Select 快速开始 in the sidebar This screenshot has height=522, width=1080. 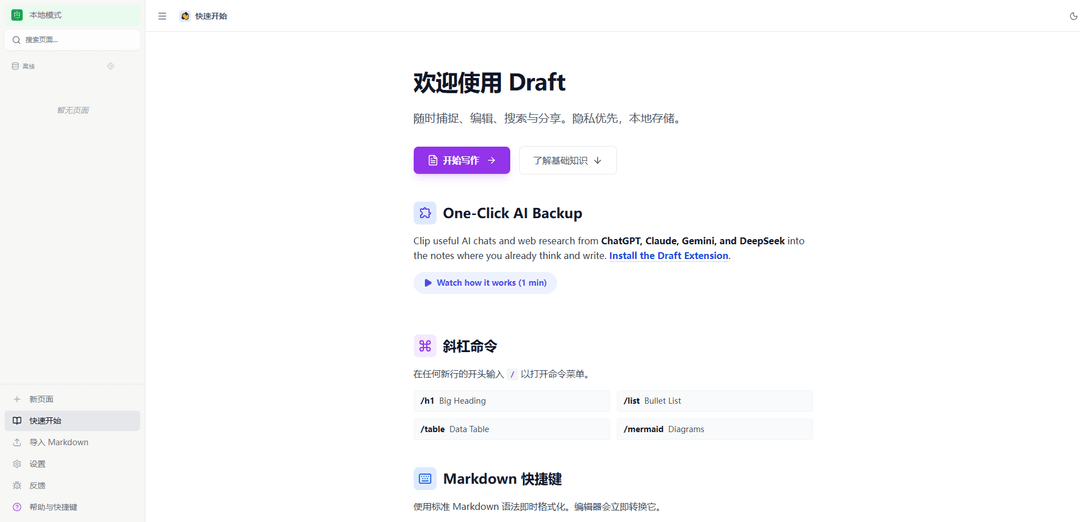[x=72, y=421]
